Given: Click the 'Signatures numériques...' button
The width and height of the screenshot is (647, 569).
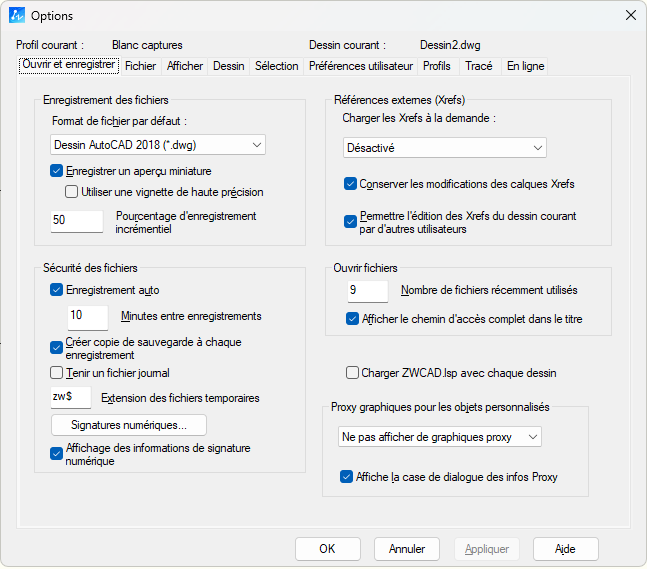Looking at the screenshot, I should point(129,425).
